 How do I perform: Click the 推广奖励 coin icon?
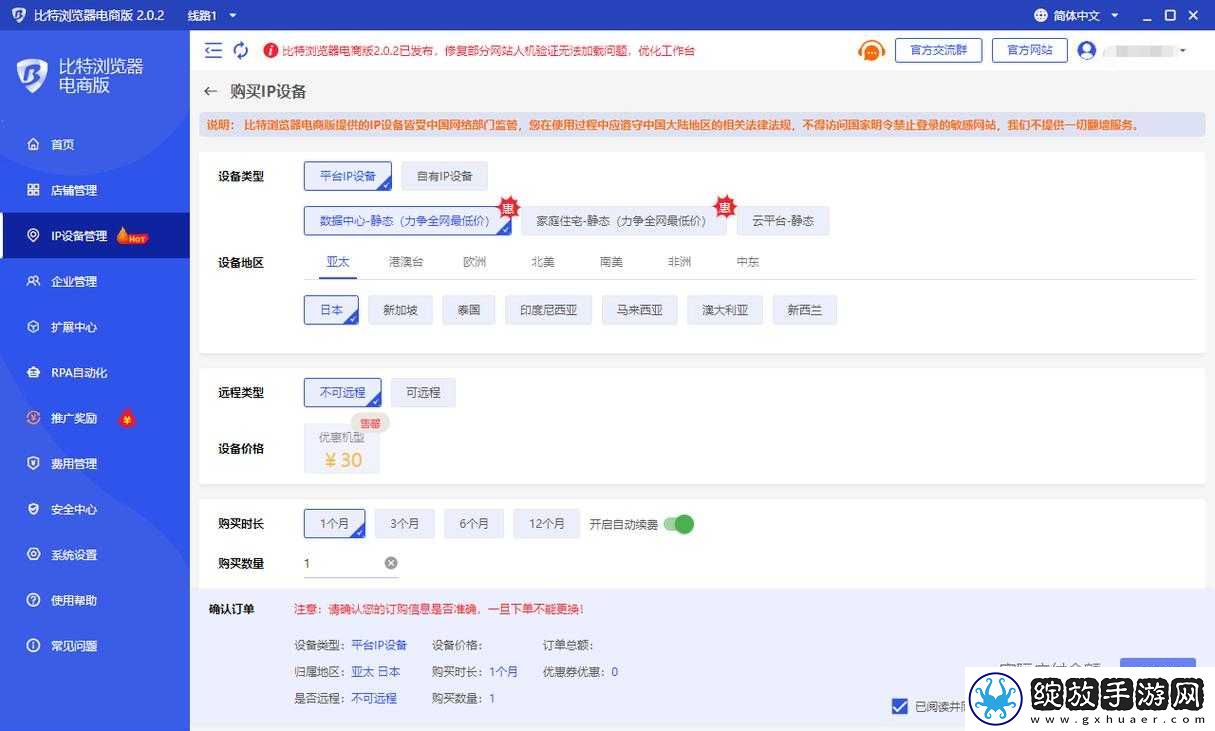coord(34,418)
